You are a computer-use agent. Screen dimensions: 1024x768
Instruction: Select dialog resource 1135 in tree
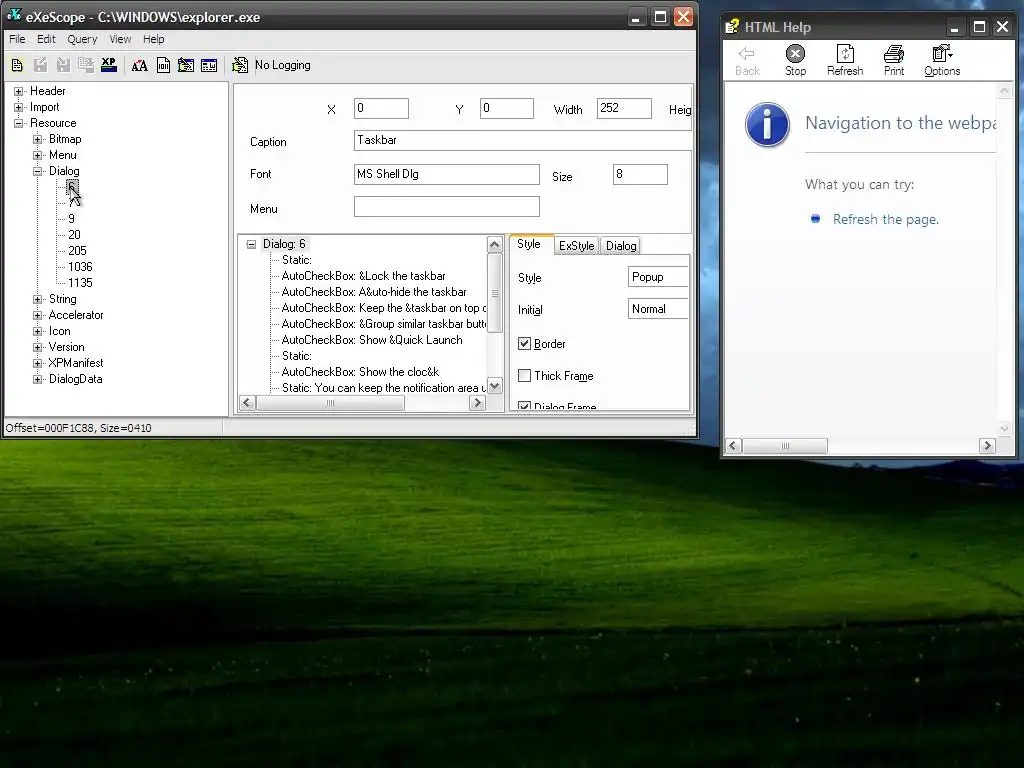[x=80, y=283]
